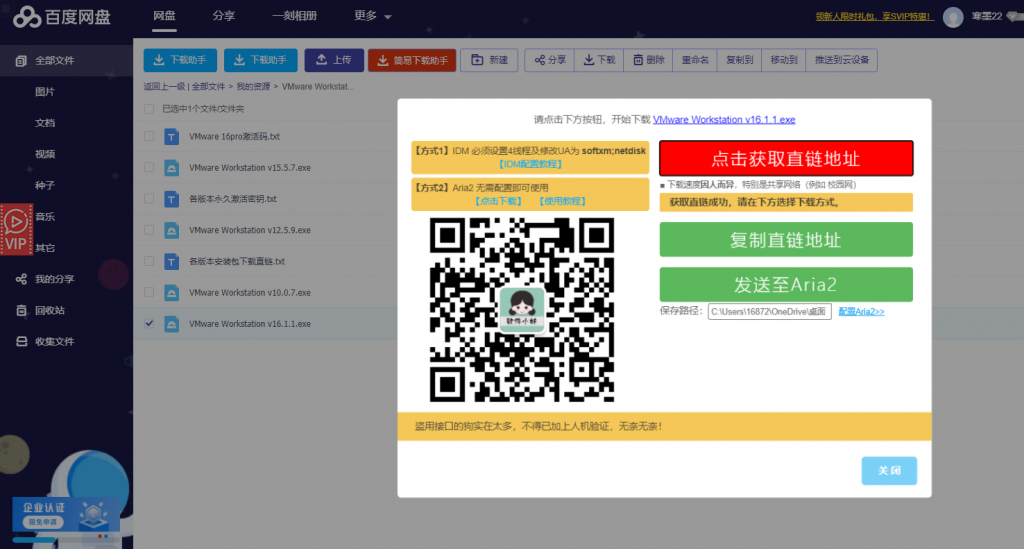
Task: Click the 推送到云设备 button
Action: point(842,60)
